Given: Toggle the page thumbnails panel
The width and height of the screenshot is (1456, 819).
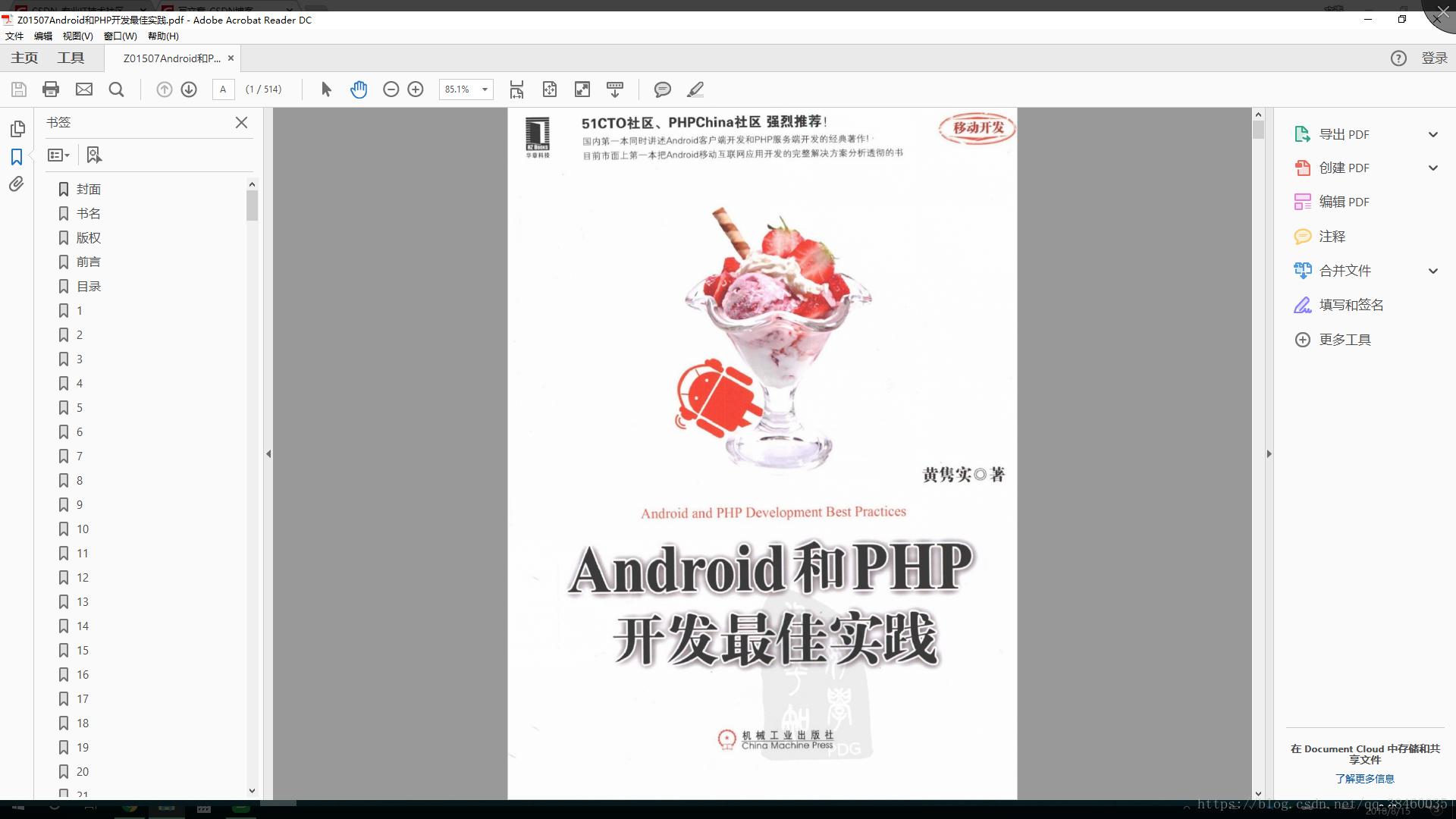Looking at the screenshot, I should [17, 129].
